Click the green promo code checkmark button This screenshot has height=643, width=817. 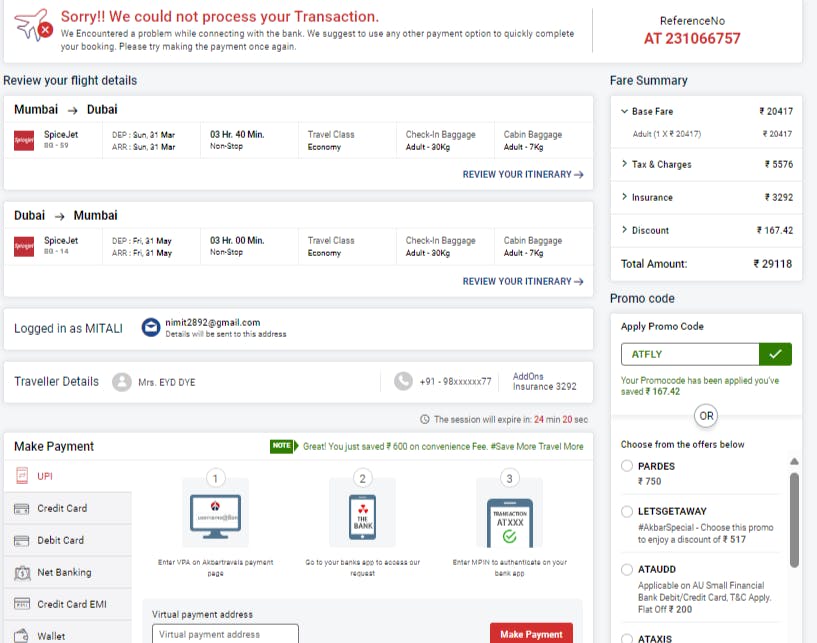(775, 354)
